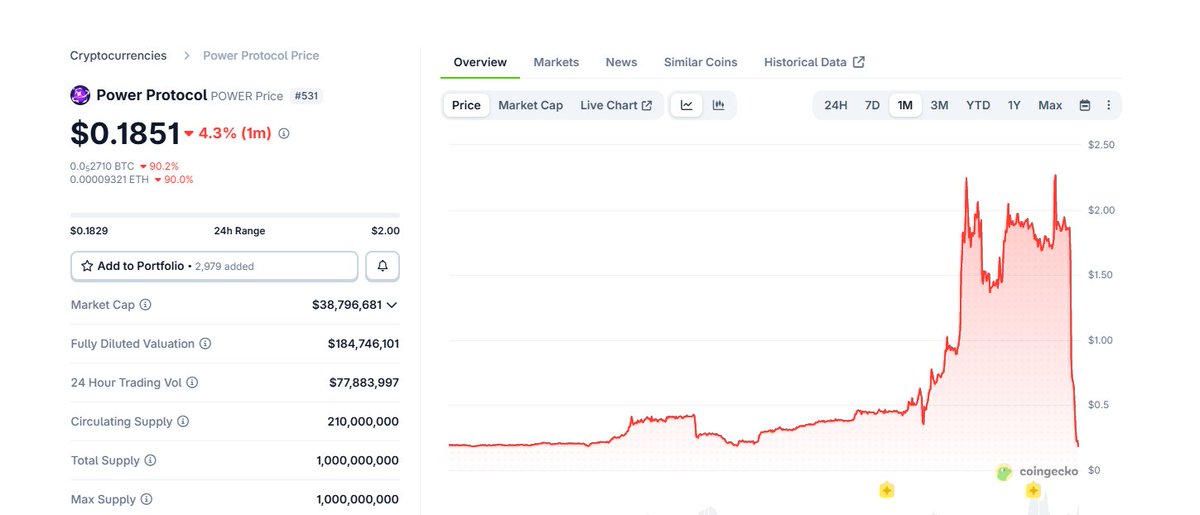Viewport: 1200px width, 515px height.
Task: Switch to line chart view icon
Action: coord(687,105)
